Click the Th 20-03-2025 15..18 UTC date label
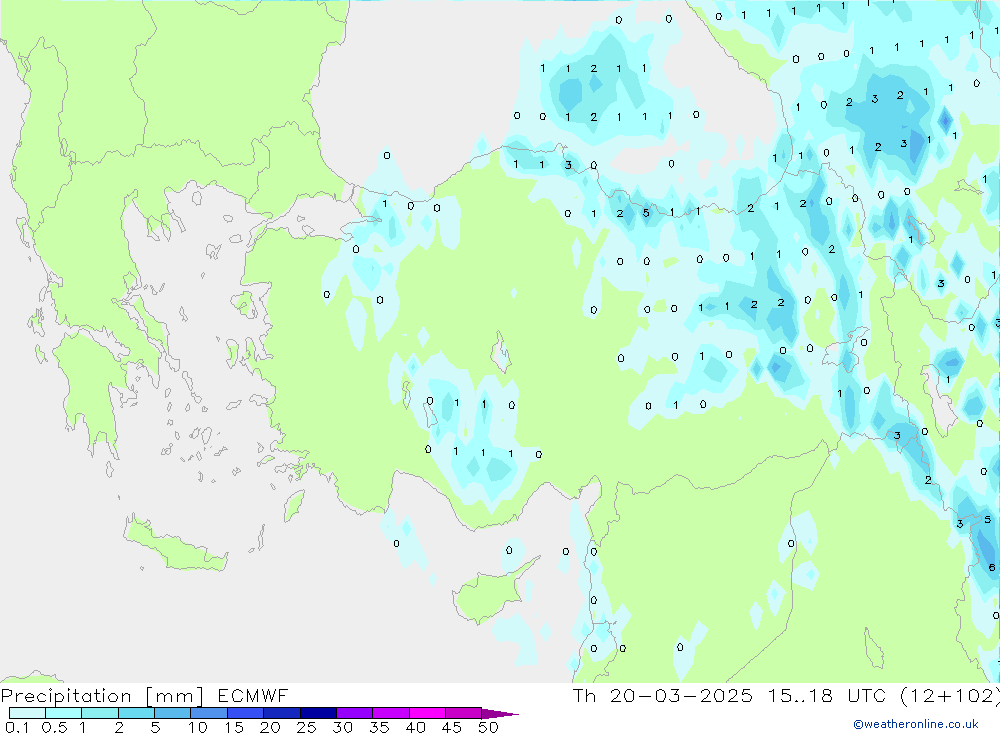1000x733 pixels. 729,695
